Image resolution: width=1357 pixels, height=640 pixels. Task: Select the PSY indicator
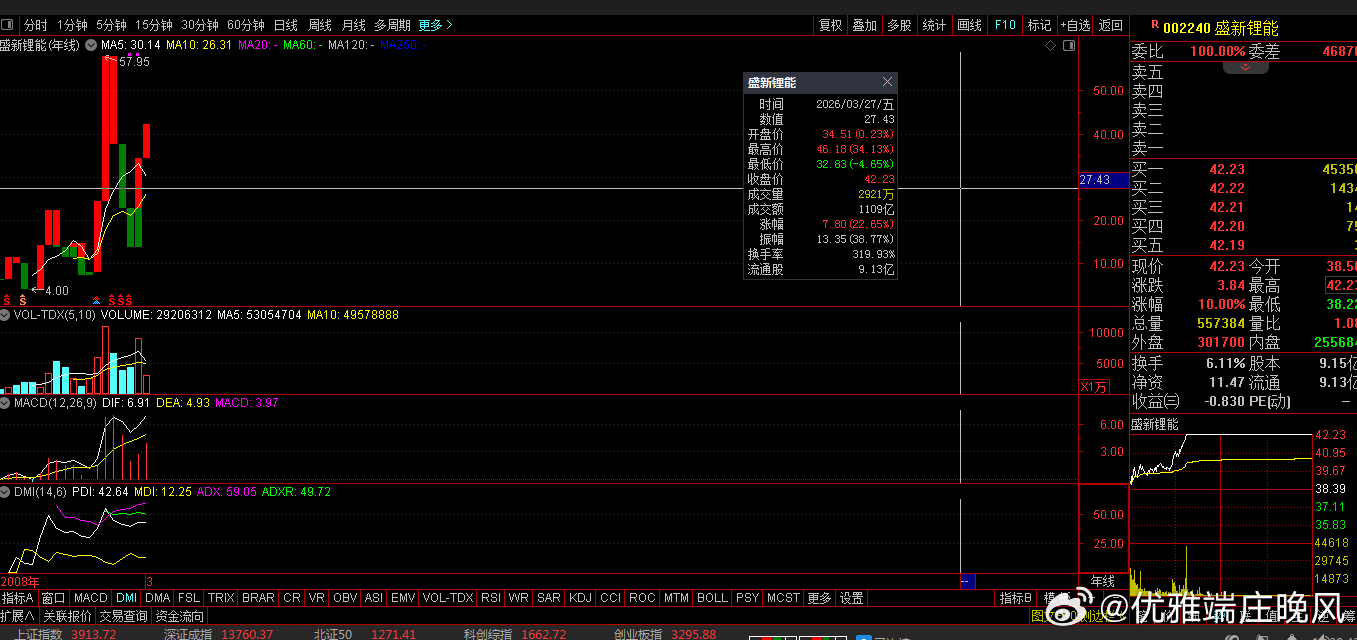click(747, 598)
